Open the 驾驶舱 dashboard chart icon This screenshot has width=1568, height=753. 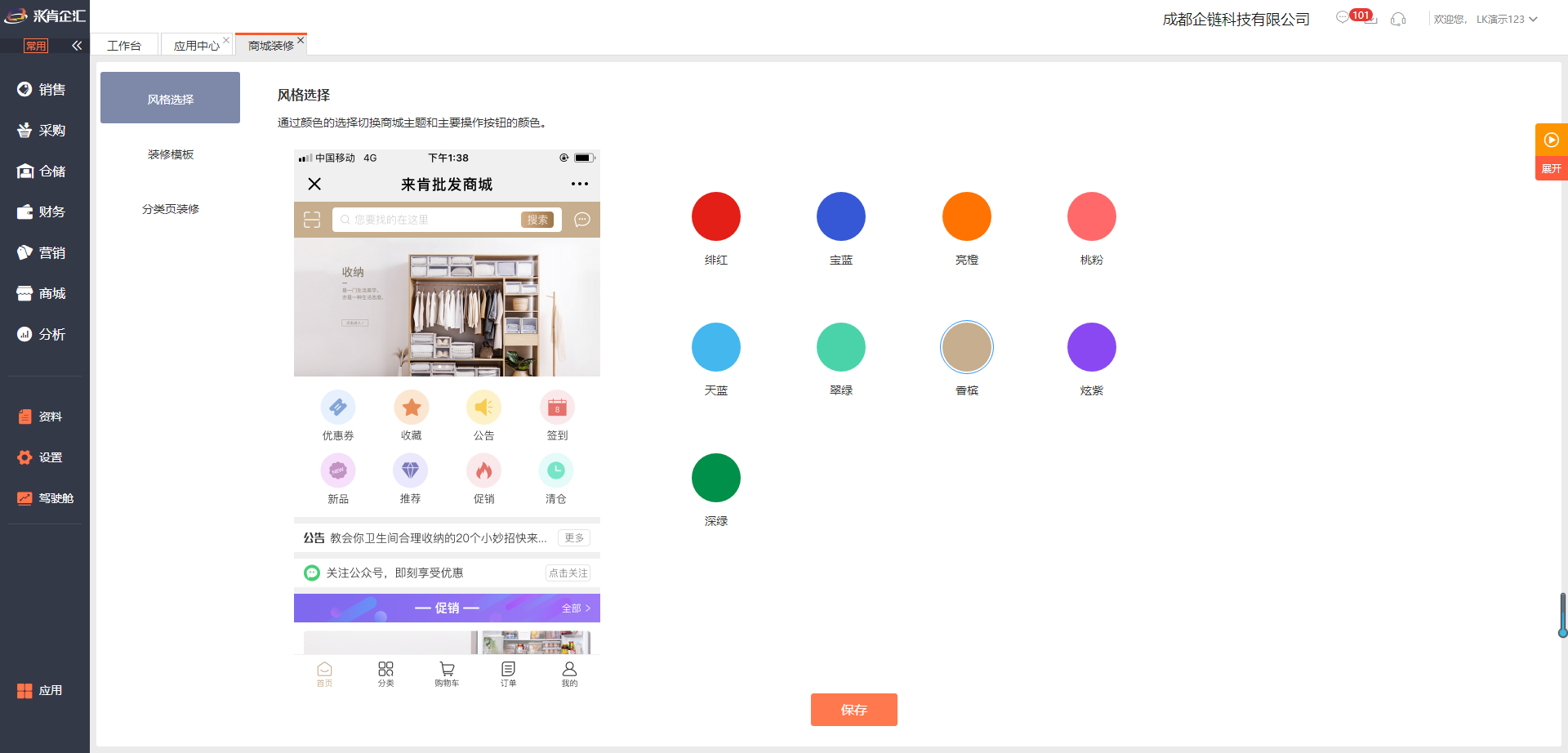24,498
